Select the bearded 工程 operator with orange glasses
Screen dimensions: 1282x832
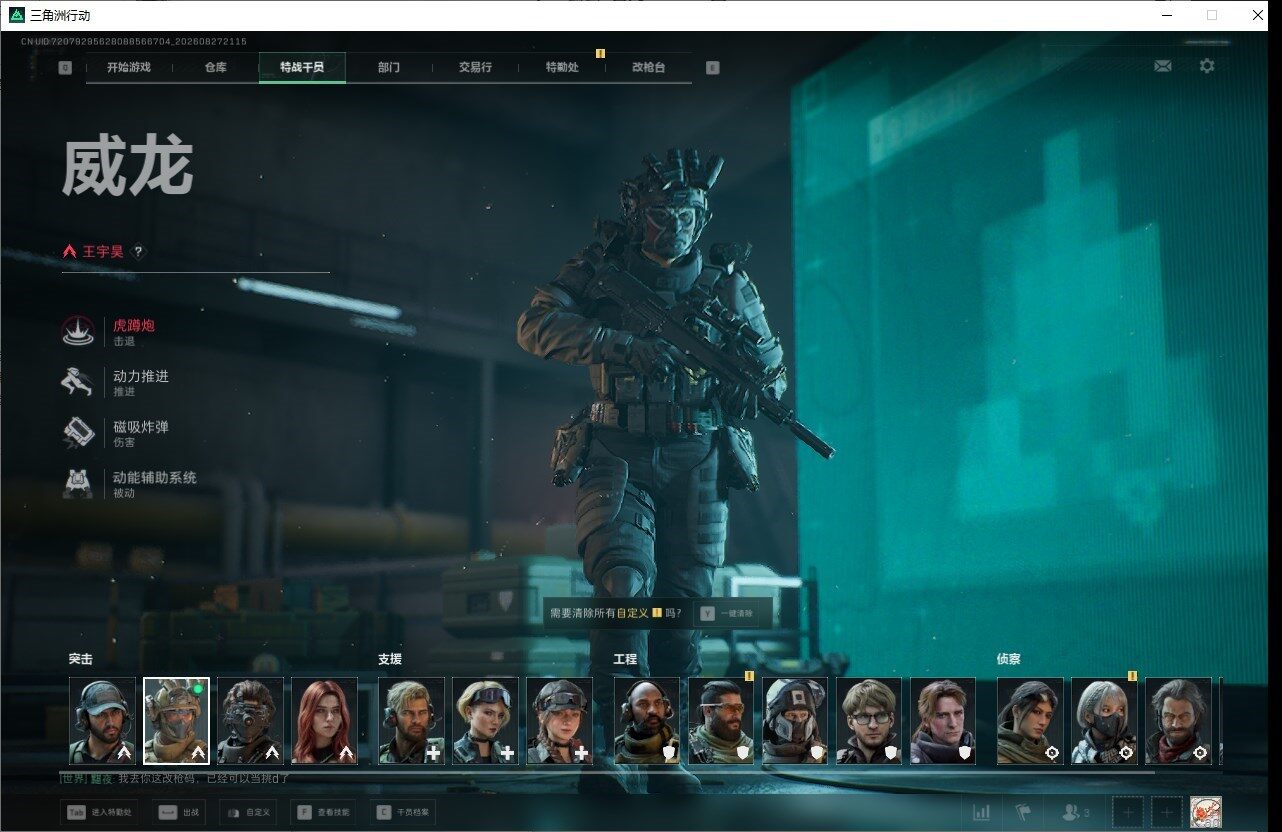coord(720,721)
